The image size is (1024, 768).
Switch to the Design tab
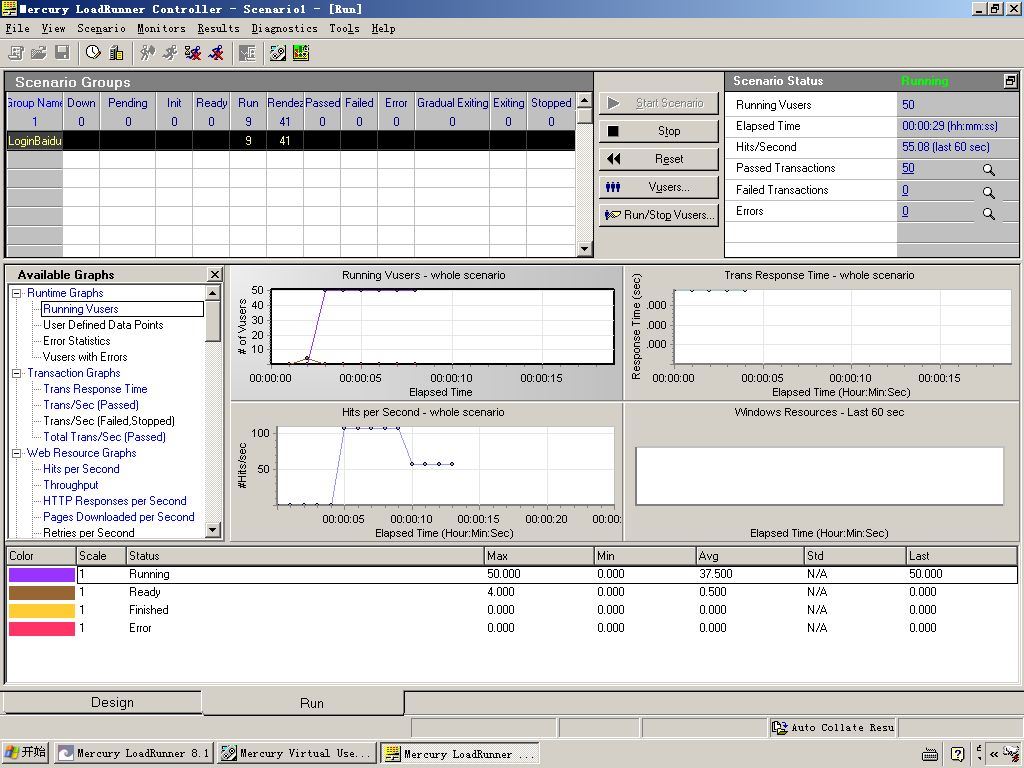pos(112,702)
